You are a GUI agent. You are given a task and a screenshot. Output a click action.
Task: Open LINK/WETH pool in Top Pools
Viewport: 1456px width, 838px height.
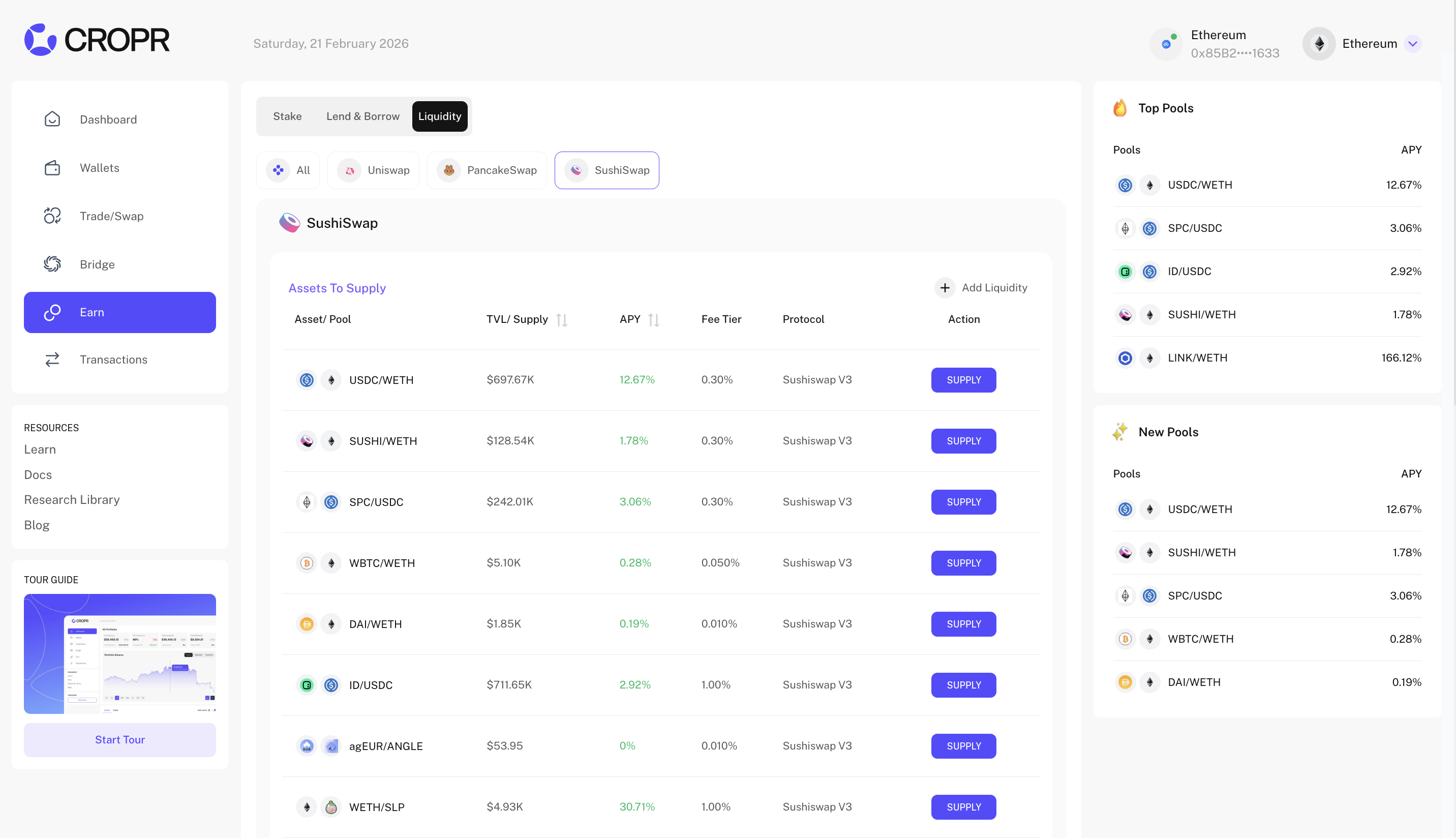(x=1267, y=358)
